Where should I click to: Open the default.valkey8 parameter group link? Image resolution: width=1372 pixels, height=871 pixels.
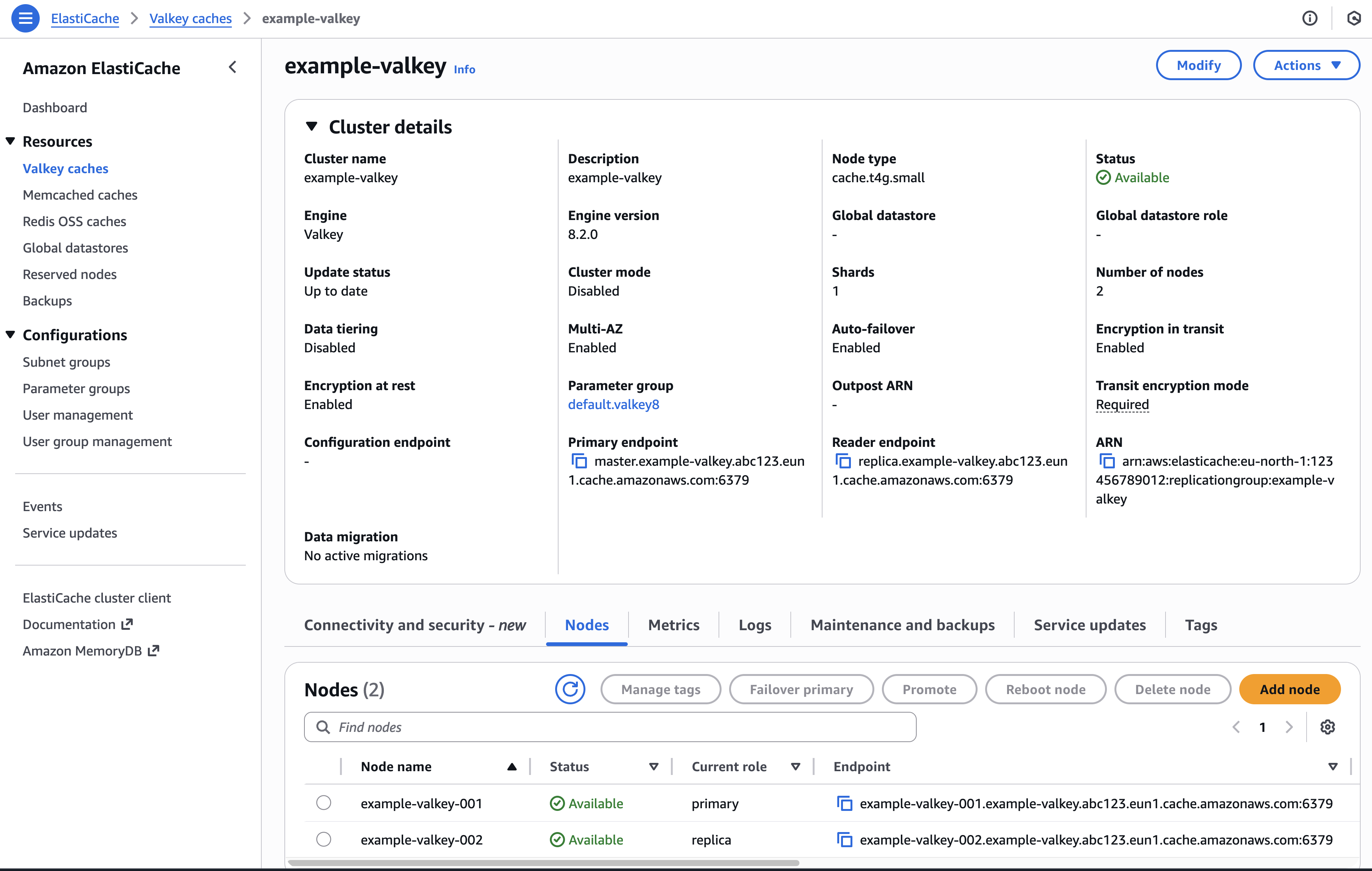613,405
